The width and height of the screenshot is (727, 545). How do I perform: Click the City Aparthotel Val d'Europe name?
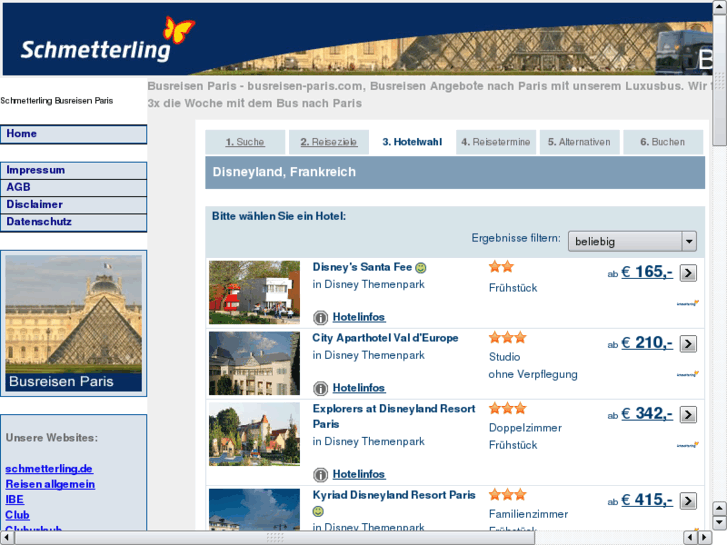click(x=385, y=338)
